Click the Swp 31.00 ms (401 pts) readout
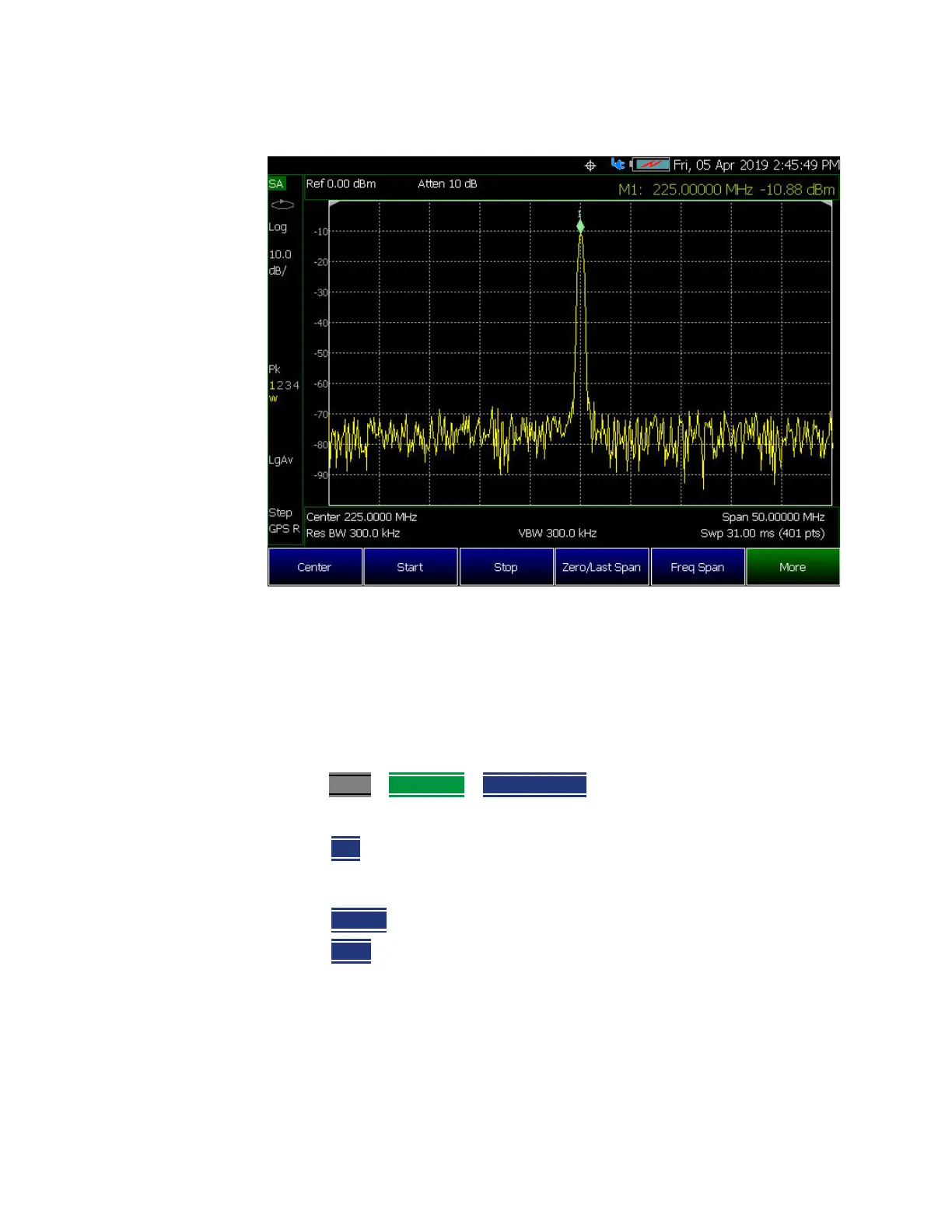The height and width of the screenshot is (1232, 952). [x=762, y=533]
